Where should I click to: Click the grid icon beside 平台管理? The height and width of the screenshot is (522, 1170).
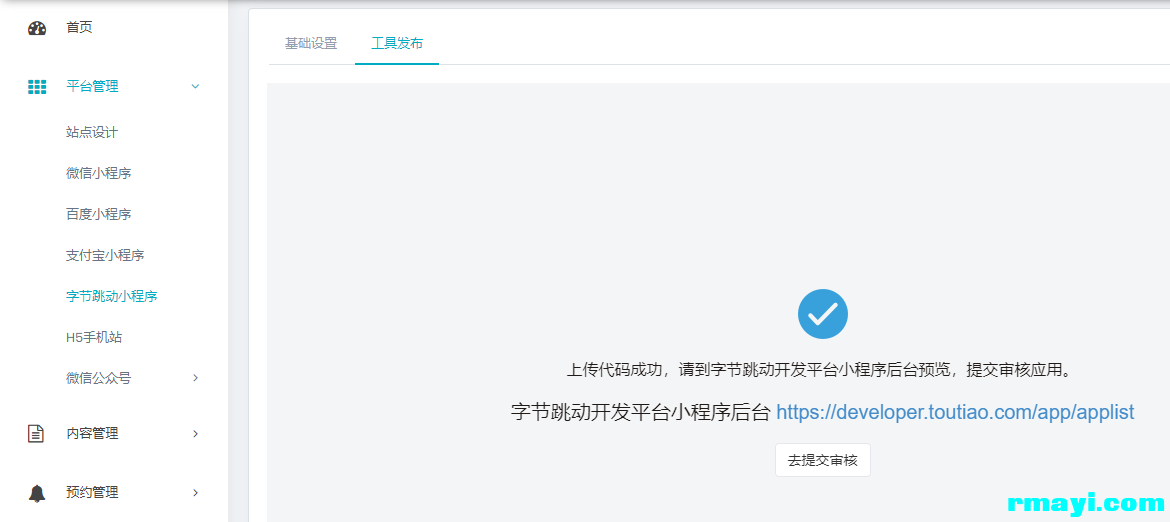click(37, 87)
